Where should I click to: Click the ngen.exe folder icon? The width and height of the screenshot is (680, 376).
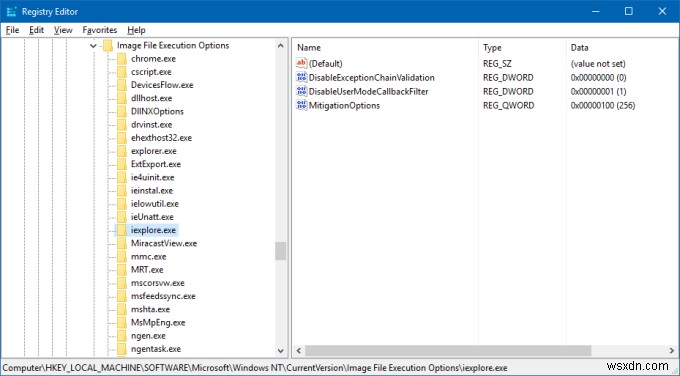(x=122, y=336)
